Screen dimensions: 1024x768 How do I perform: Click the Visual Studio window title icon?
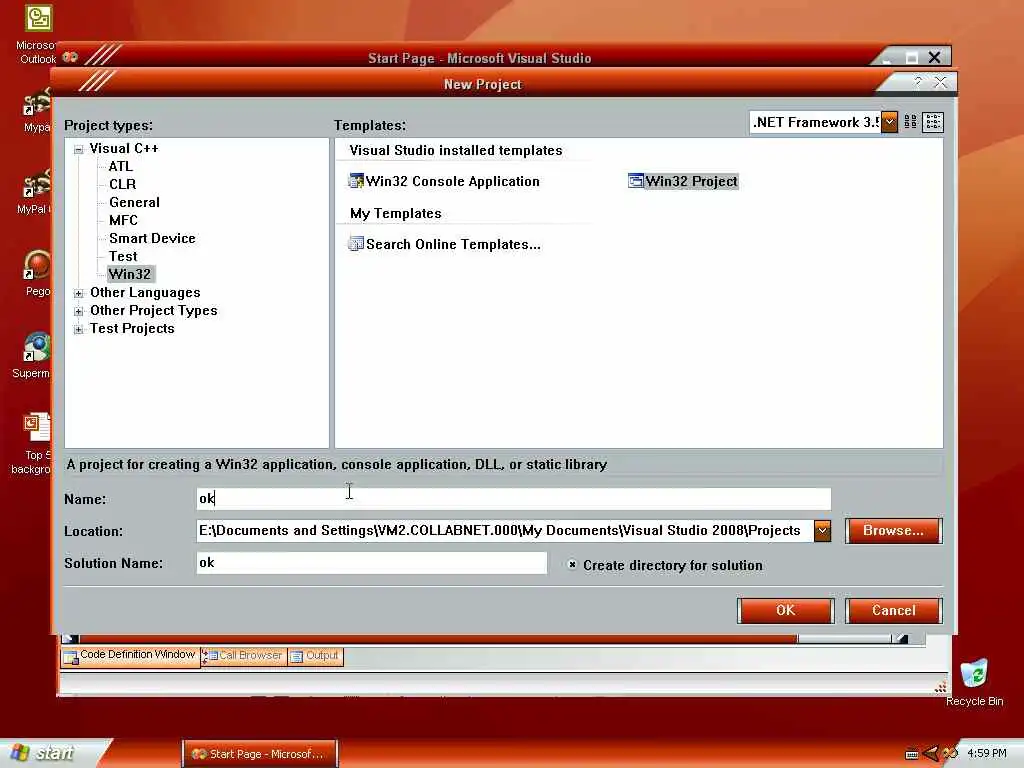[71, 57]
